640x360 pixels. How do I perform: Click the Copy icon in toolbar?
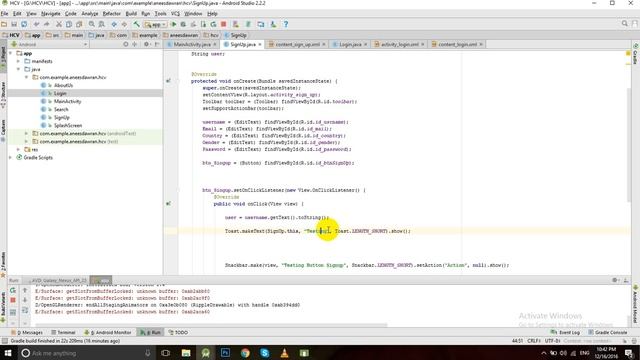click(x=69, y=24)
